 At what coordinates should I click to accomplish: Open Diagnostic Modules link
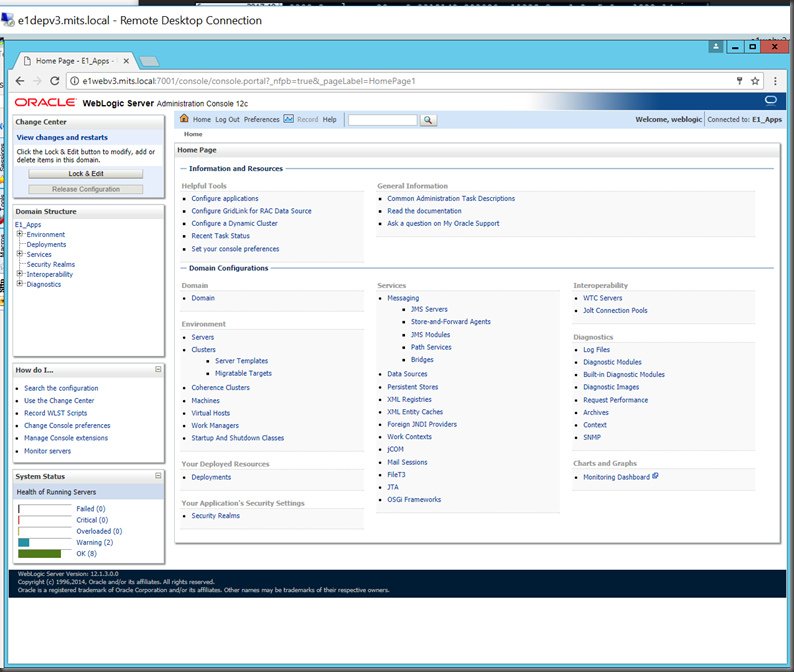point(612,362)
